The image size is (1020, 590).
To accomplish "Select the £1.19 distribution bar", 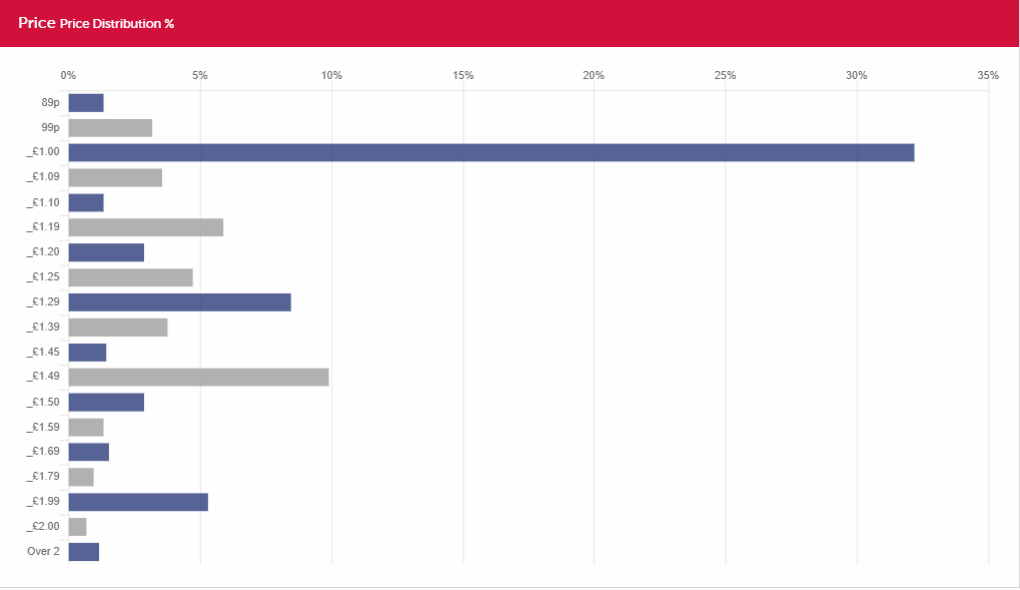I will pyautogui.click(x=146, y=227).
